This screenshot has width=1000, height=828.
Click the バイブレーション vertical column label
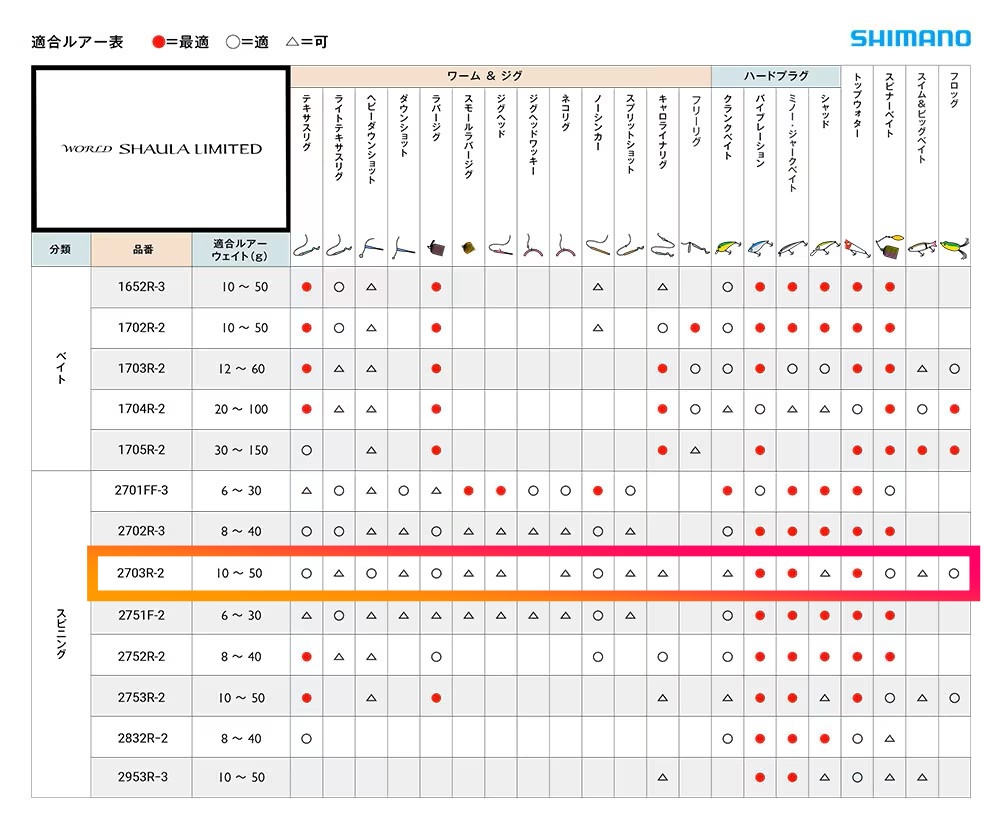(x=760, y=131)
